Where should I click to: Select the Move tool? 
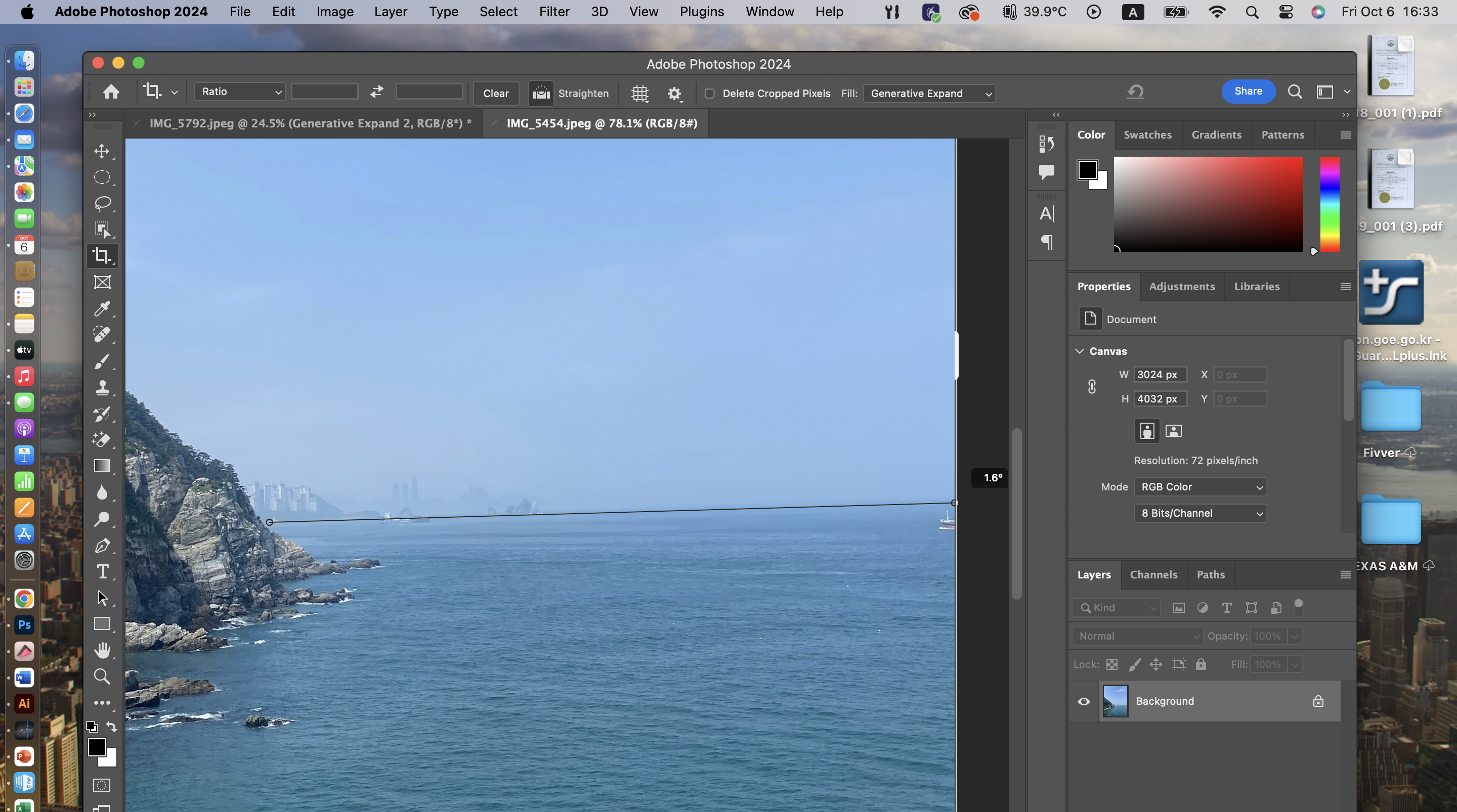tap(102, 151)
